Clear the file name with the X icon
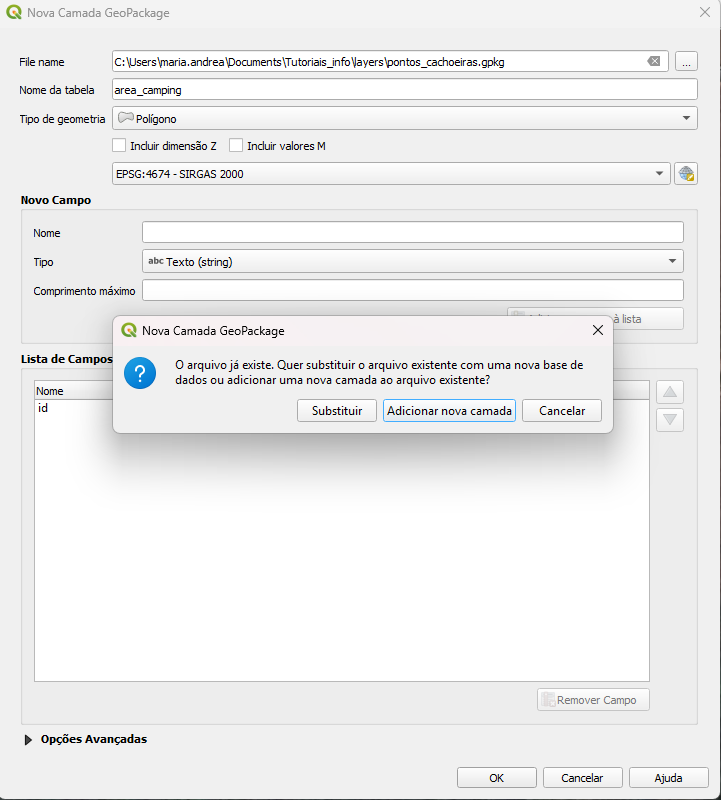 pos(654,62)
